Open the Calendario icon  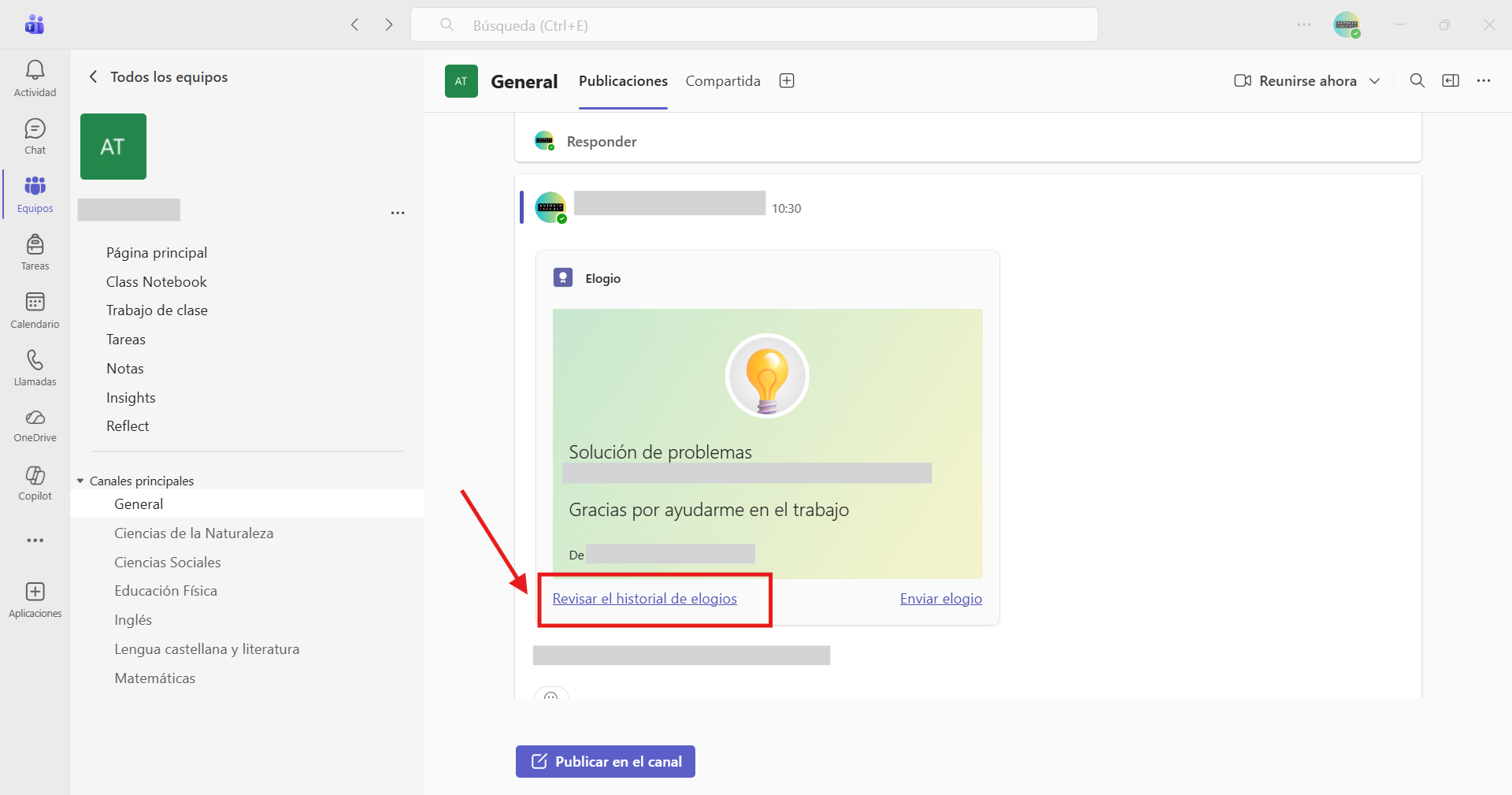click(35, 310)
